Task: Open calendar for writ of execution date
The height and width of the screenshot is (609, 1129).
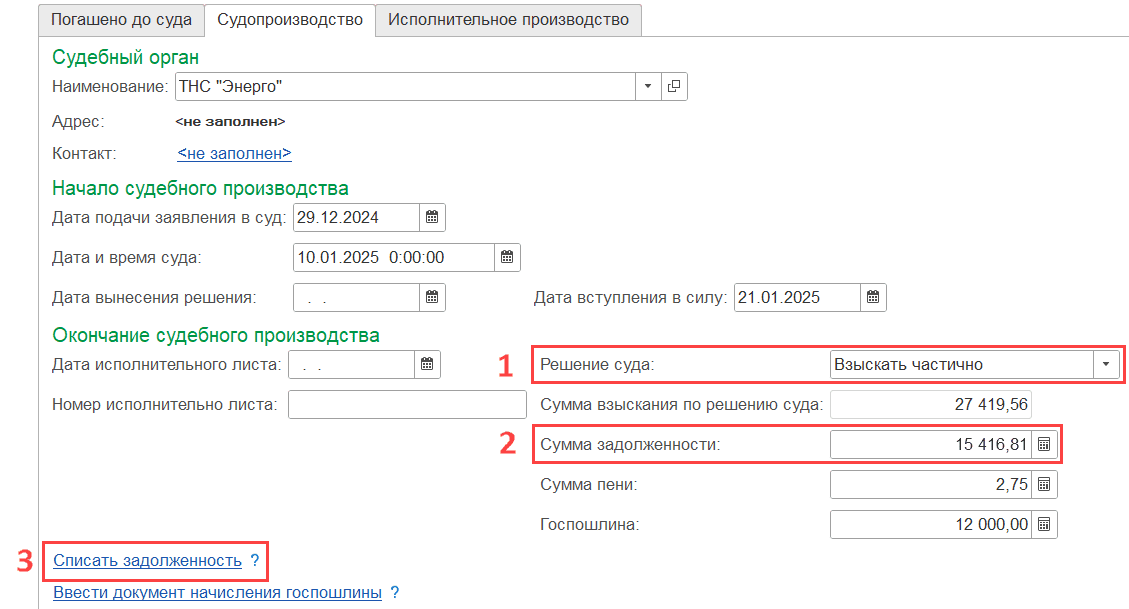Action: pos(429,365)
